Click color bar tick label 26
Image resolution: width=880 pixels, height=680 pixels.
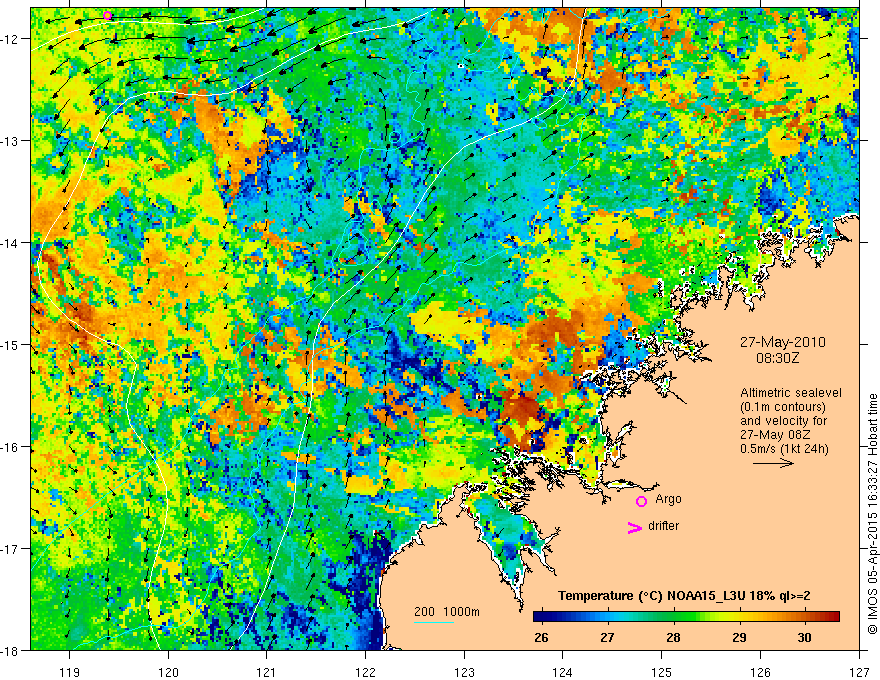[541, 638]
